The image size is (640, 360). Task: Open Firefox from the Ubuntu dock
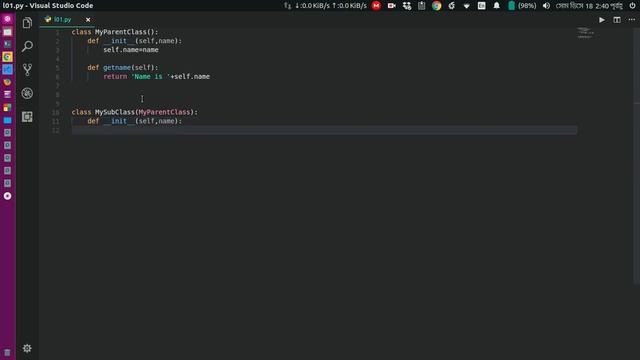[x=7, y=82]
